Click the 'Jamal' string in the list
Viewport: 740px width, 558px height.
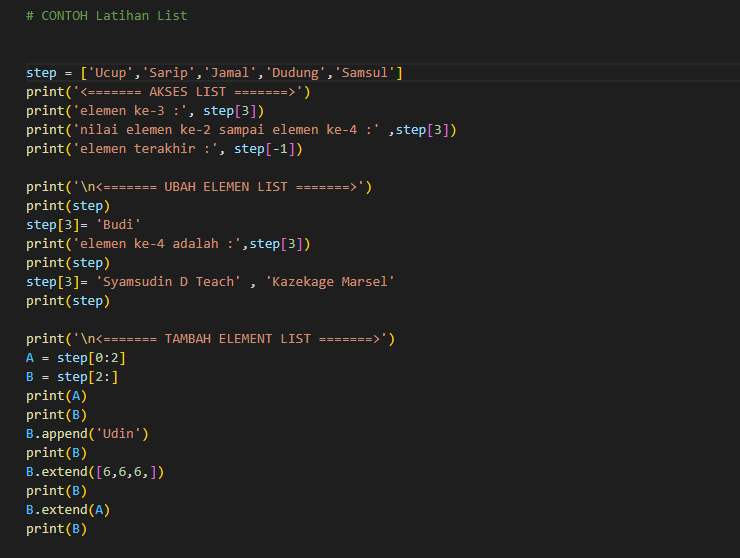[230, 73]
